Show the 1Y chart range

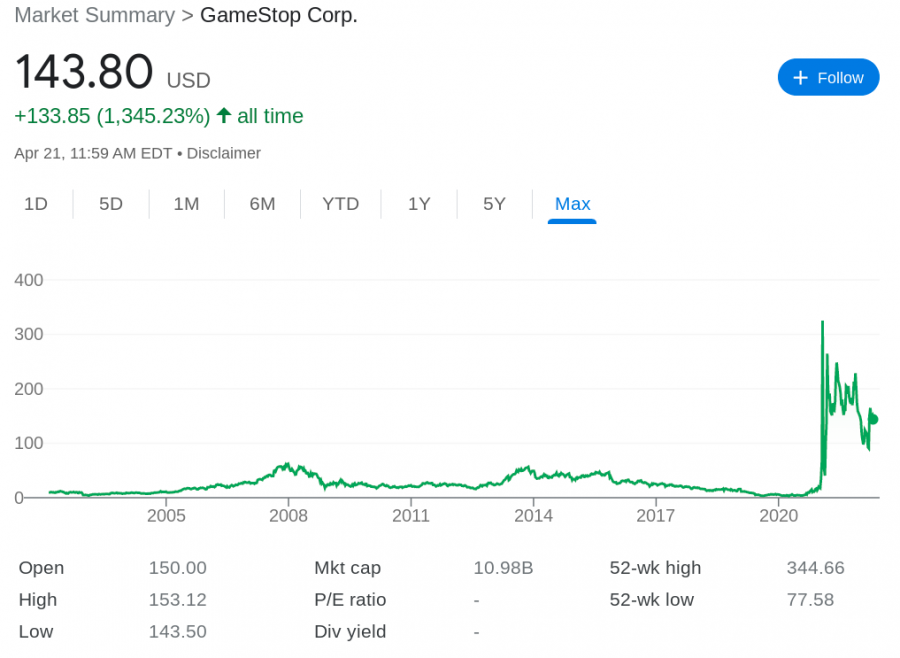pos(419,204)
